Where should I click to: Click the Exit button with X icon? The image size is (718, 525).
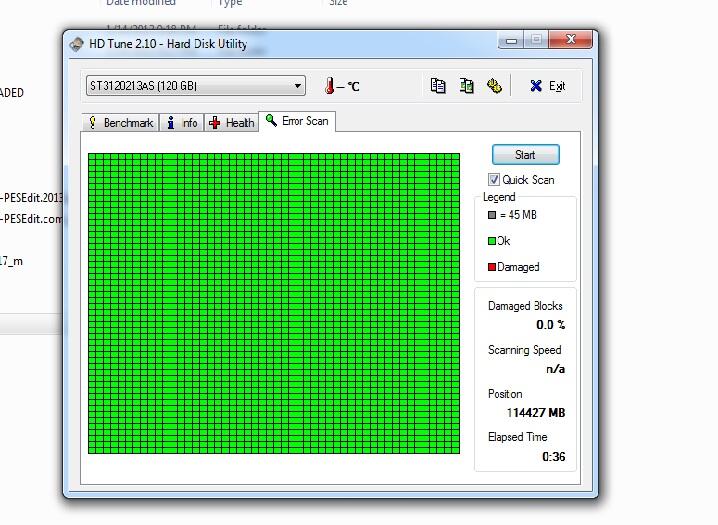pos(548,86)
